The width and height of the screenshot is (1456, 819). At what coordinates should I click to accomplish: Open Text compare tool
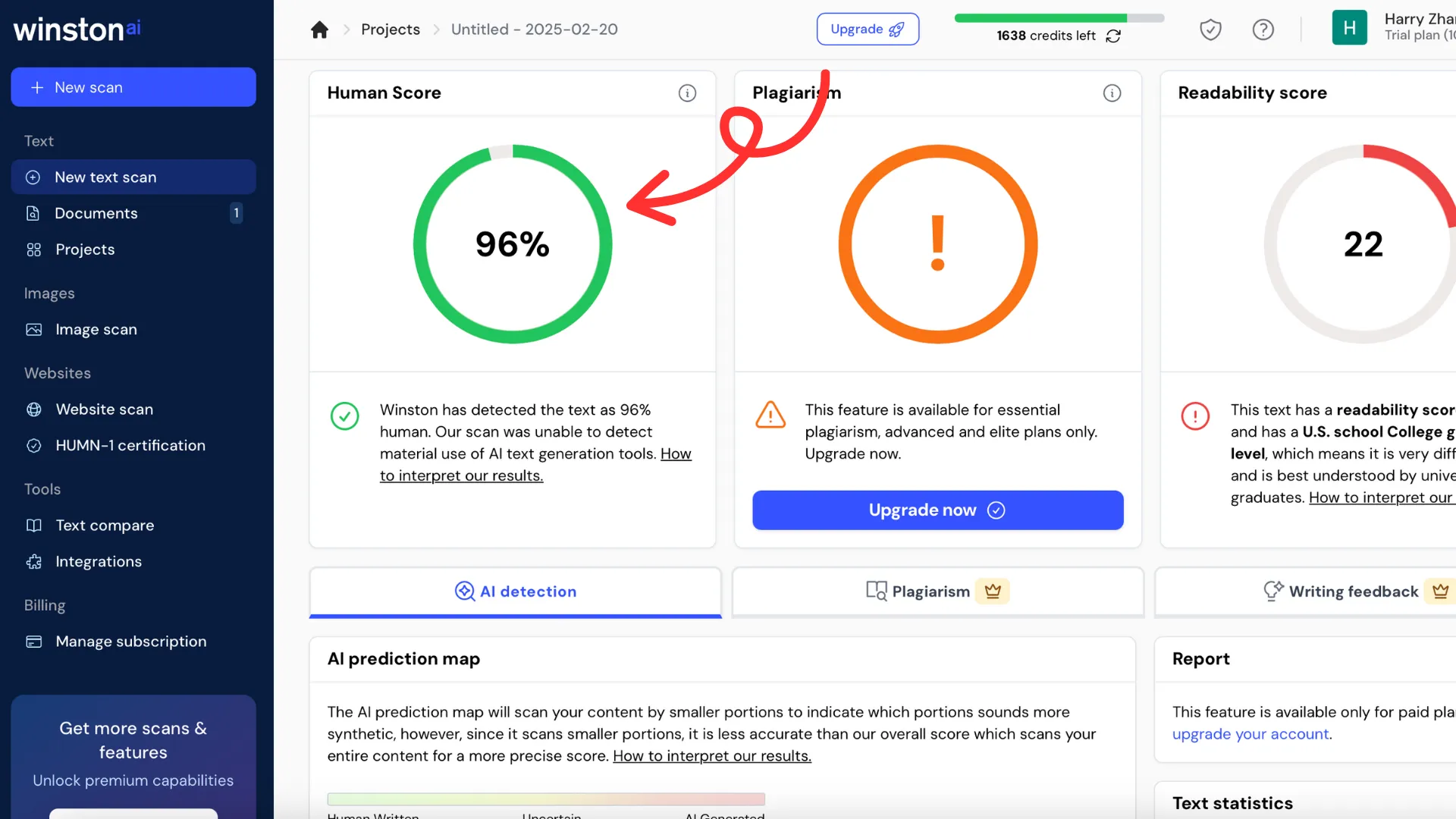[105, 526]
